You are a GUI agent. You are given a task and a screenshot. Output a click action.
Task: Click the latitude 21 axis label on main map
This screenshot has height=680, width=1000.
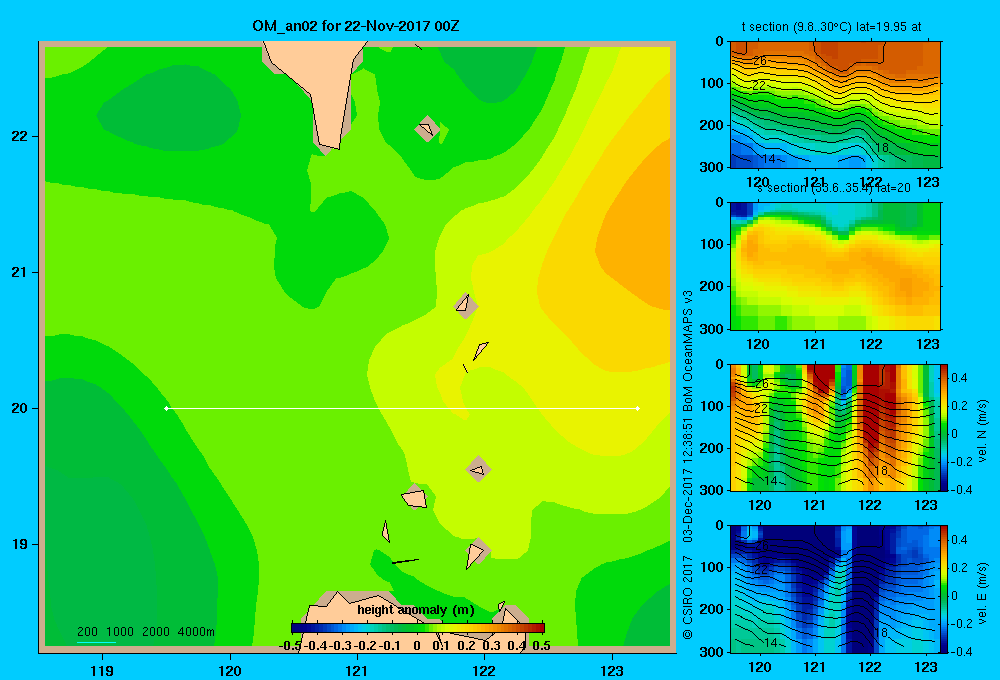19,272
